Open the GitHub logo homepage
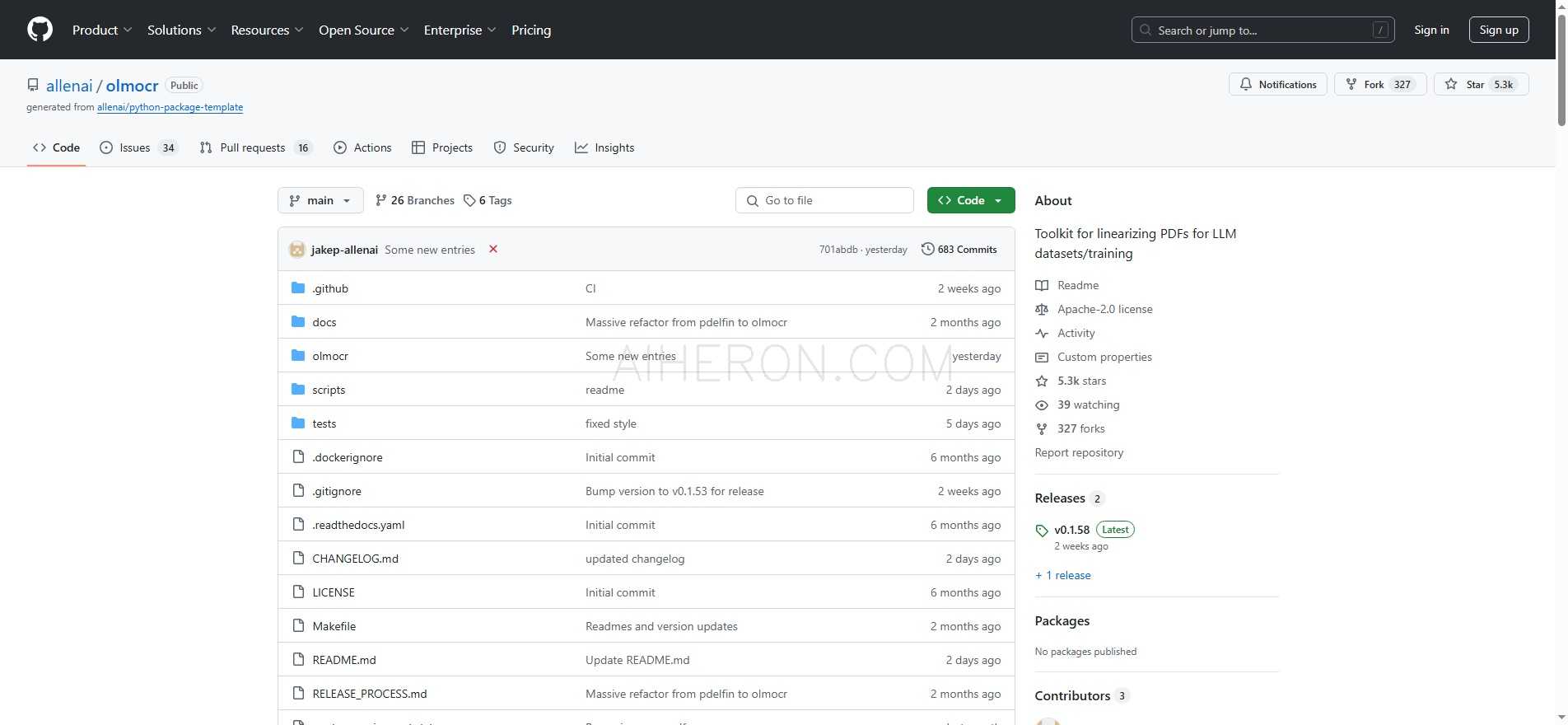The height and width of the screenshot is (725, 1568). [x=40, y=30]
